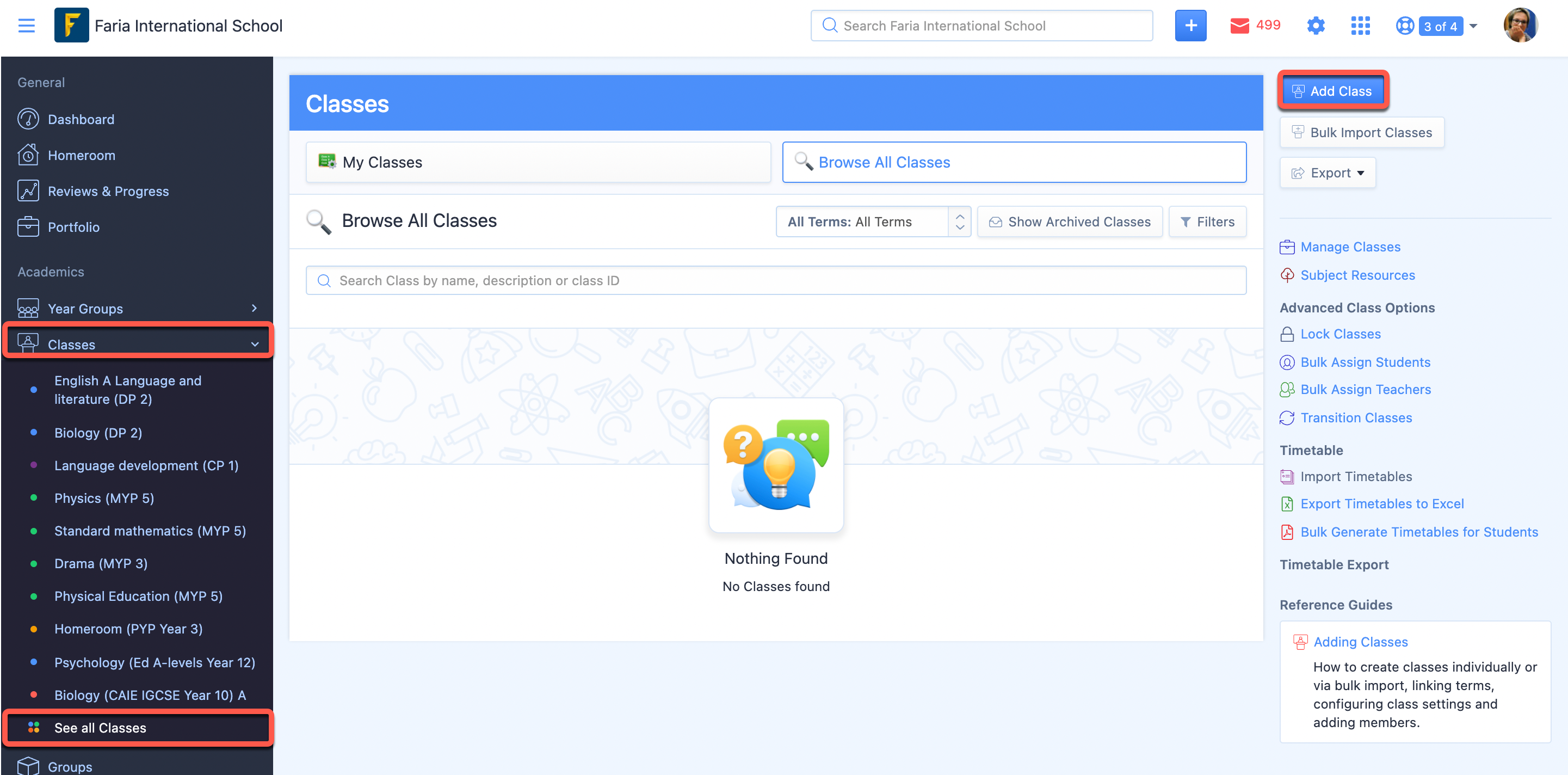This screenshot has height=775, width=1568.
Task: Click the Import Timetables calendar icon
Action: click(x=1287, y=477)
